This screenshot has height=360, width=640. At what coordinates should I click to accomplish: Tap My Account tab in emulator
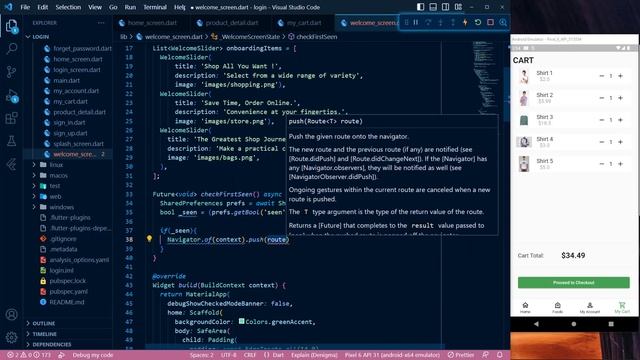coord(590,308)
